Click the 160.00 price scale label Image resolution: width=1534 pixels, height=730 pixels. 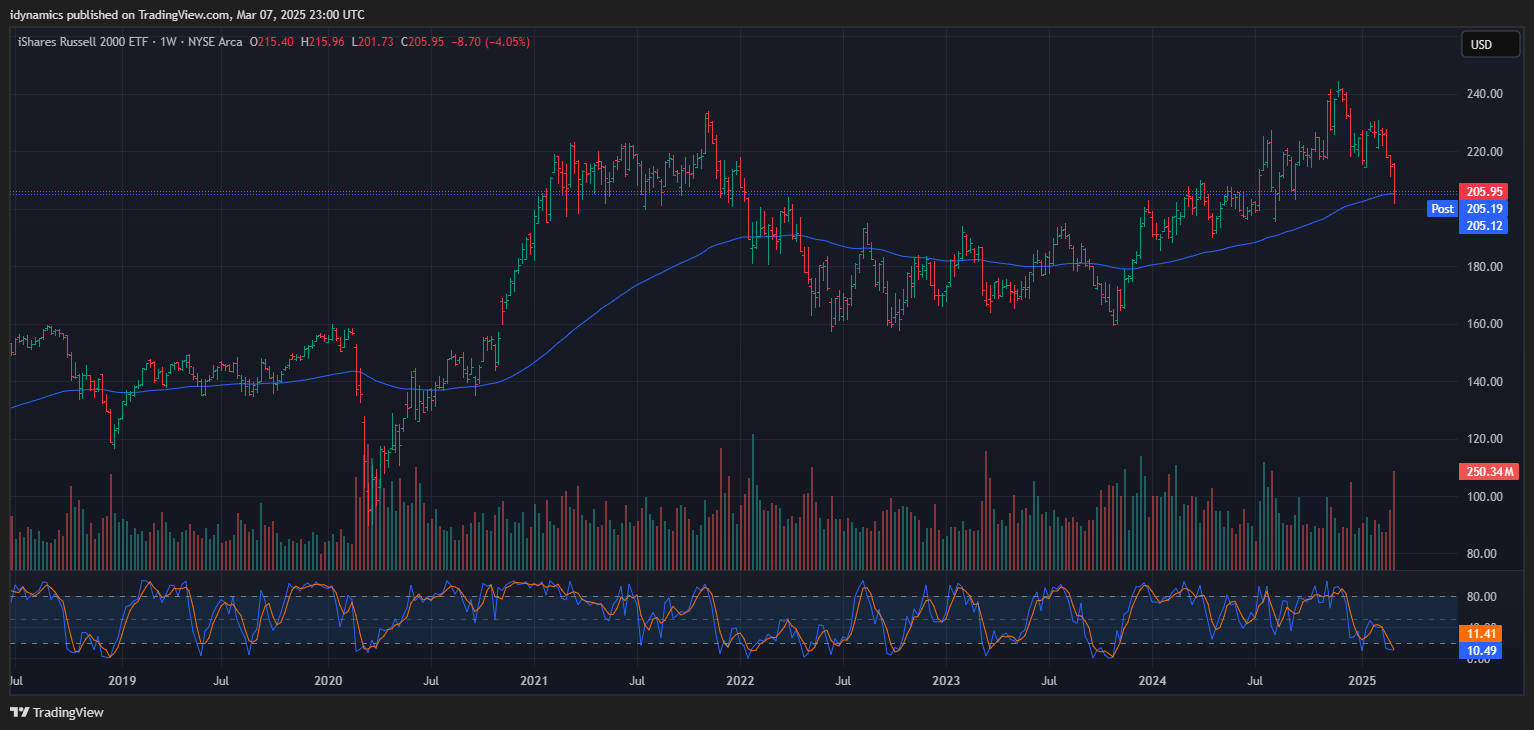1483,324
